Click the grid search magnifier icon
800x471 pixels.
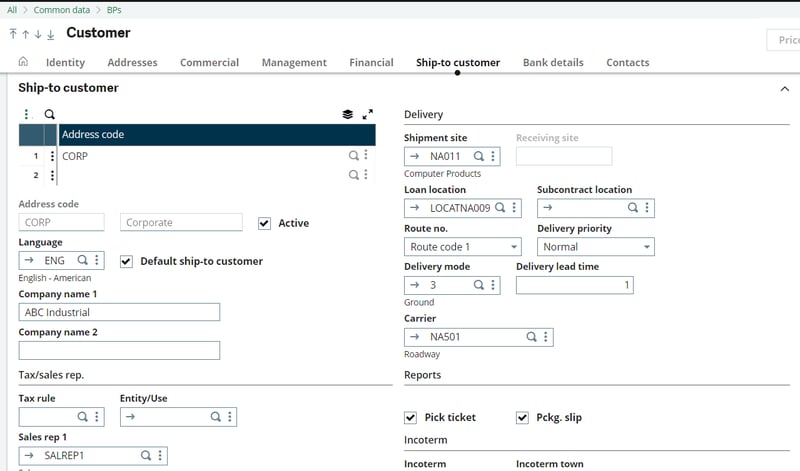[49, 115]
